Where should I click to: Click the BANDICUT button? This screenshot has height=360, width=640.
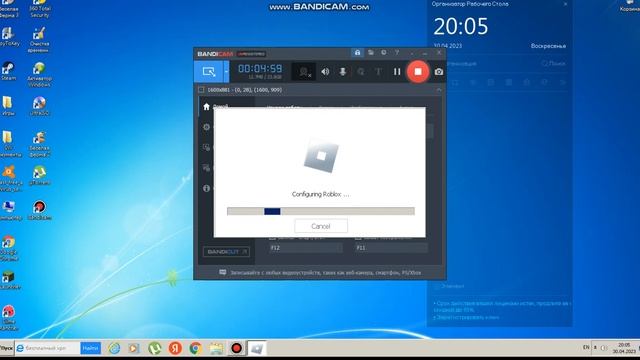click(x=227, y=252)
